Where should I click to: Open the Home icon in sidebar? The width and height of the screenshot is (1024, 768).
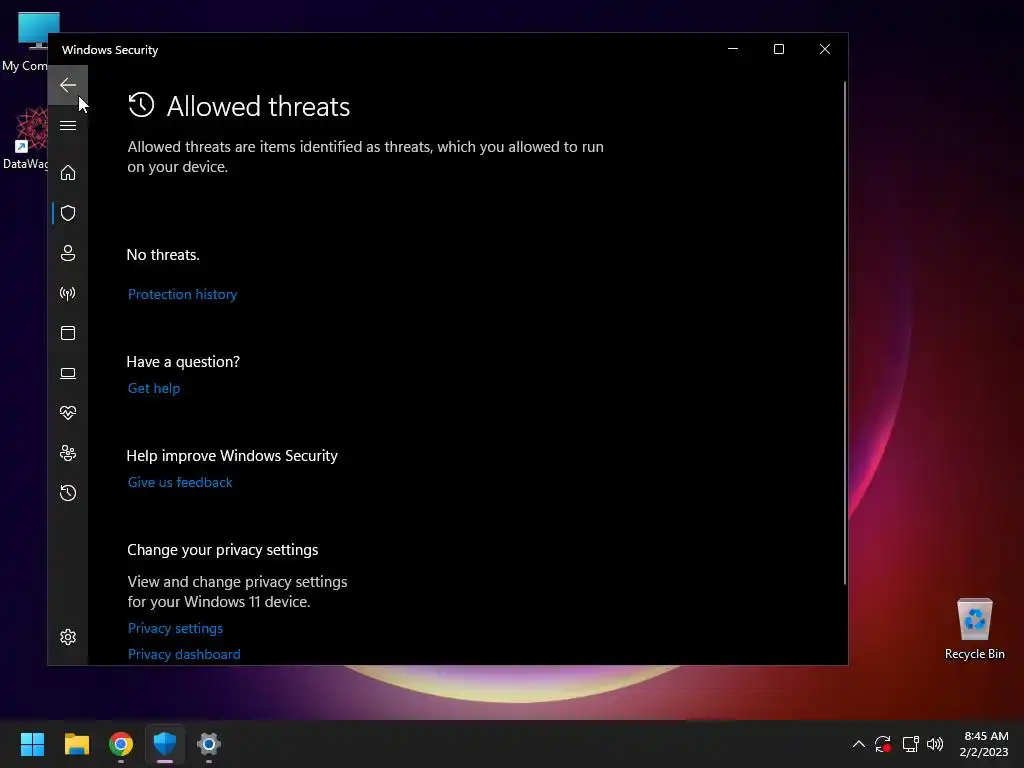pos(68,173)
